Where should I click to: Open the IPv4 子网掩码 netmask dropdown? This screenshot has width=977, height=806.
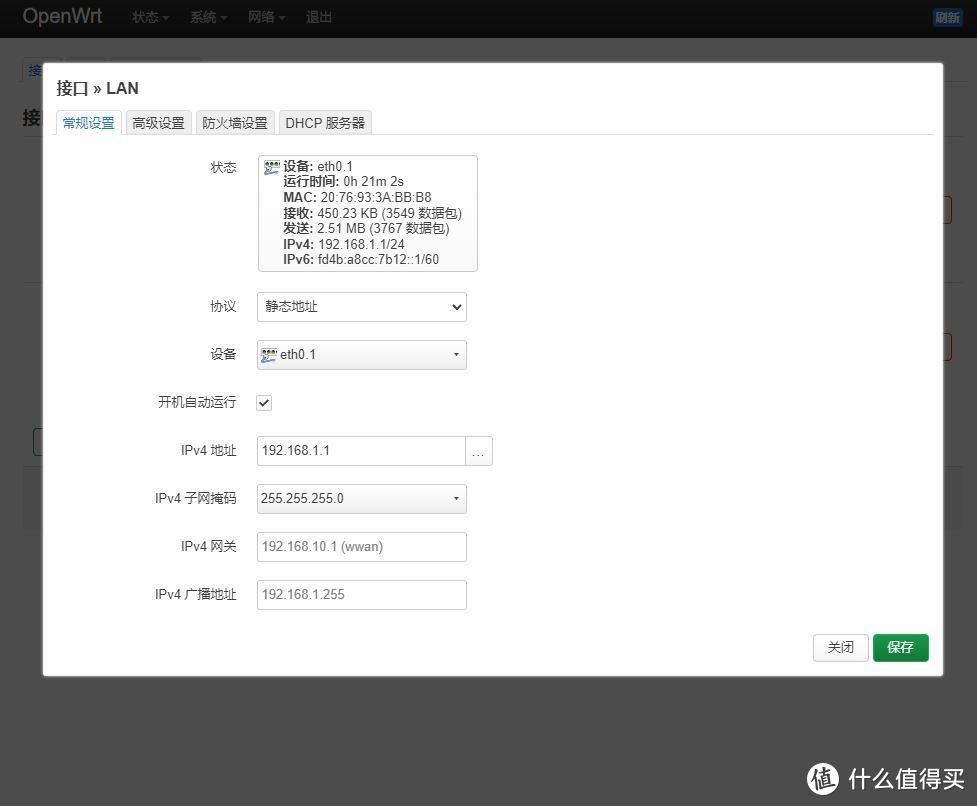click(x=360, y=498)
